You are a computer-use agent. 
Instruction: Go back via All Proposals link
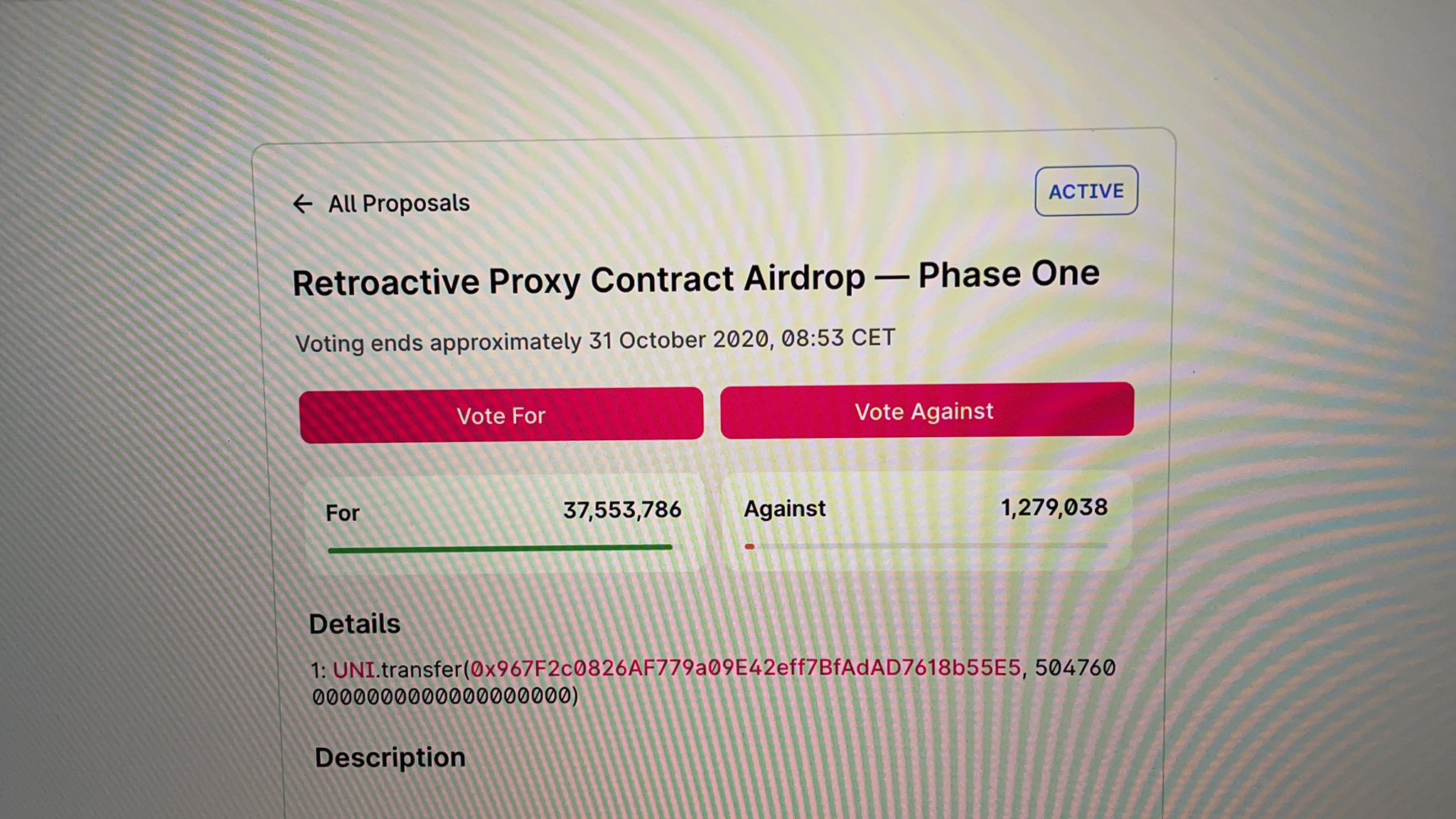point(398,203)
